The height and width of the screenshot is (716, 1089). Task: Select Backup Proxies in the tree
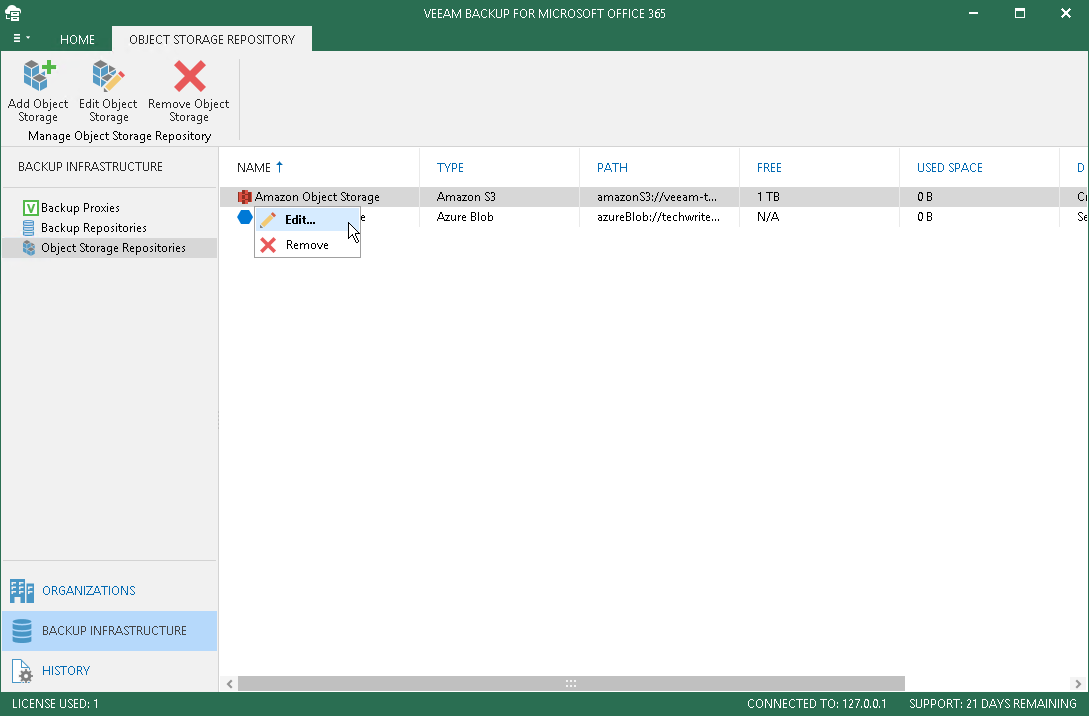pyautogui.click(x=80, y=208)
